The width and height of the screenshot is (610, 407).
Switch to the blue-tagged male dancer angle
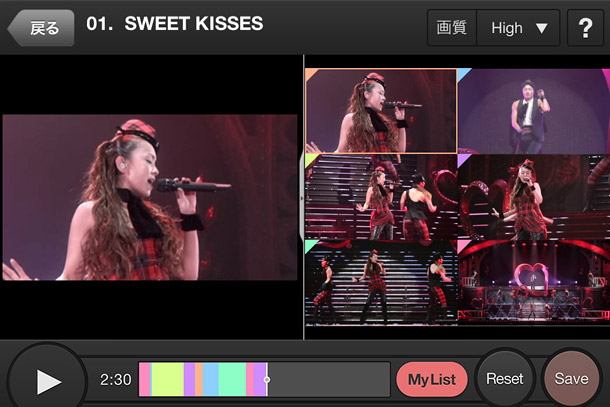pyautogui.click(x=533, y=110)
